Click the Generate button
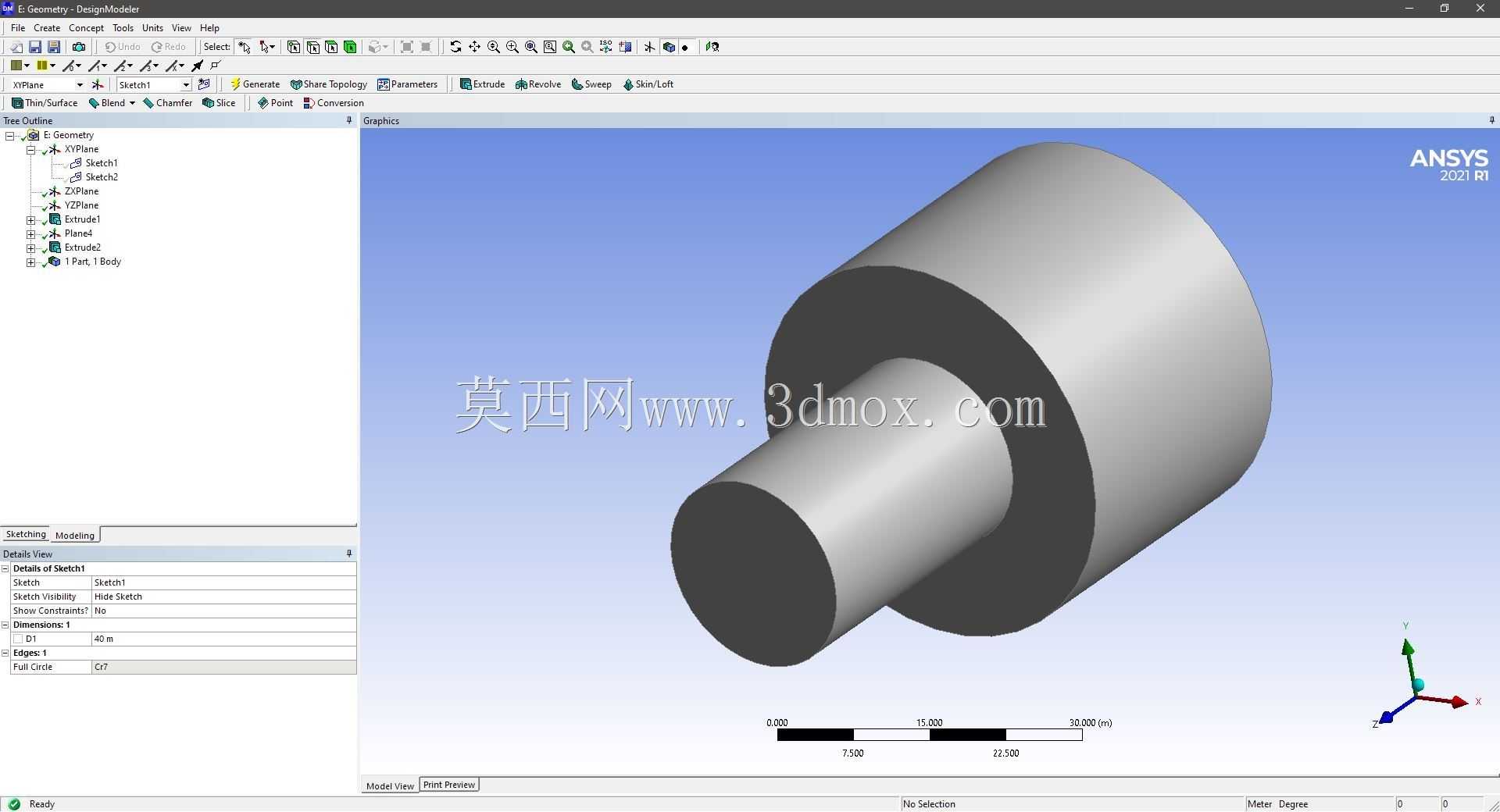 [x=255, y=84]
